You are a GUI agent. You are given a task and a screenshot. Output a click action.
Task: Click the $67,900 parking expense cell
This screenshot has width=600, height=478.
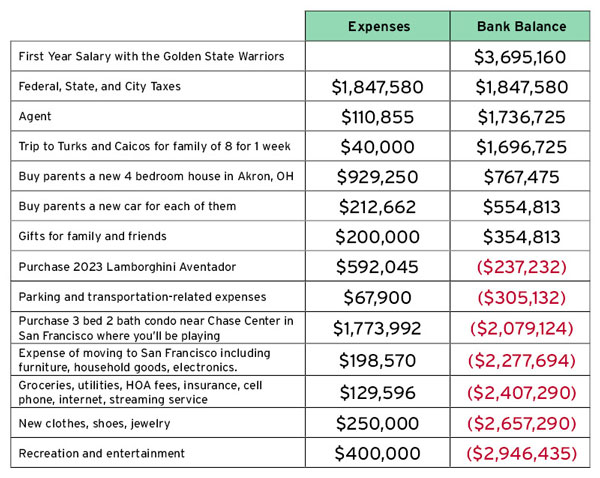click(378, 297)
